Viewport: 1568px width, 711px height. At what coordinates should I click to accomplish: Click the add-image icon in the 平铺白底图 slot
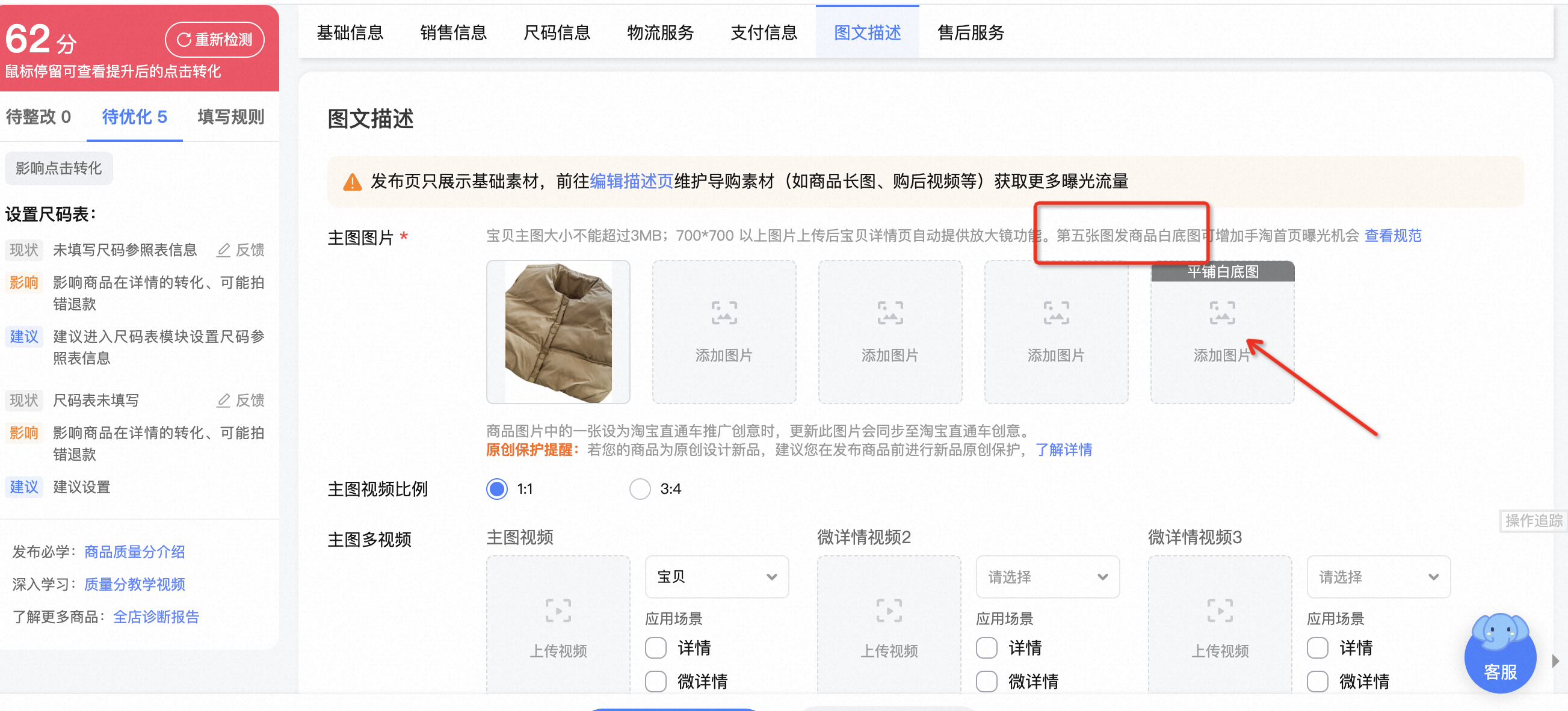(x=1222, y=313)
